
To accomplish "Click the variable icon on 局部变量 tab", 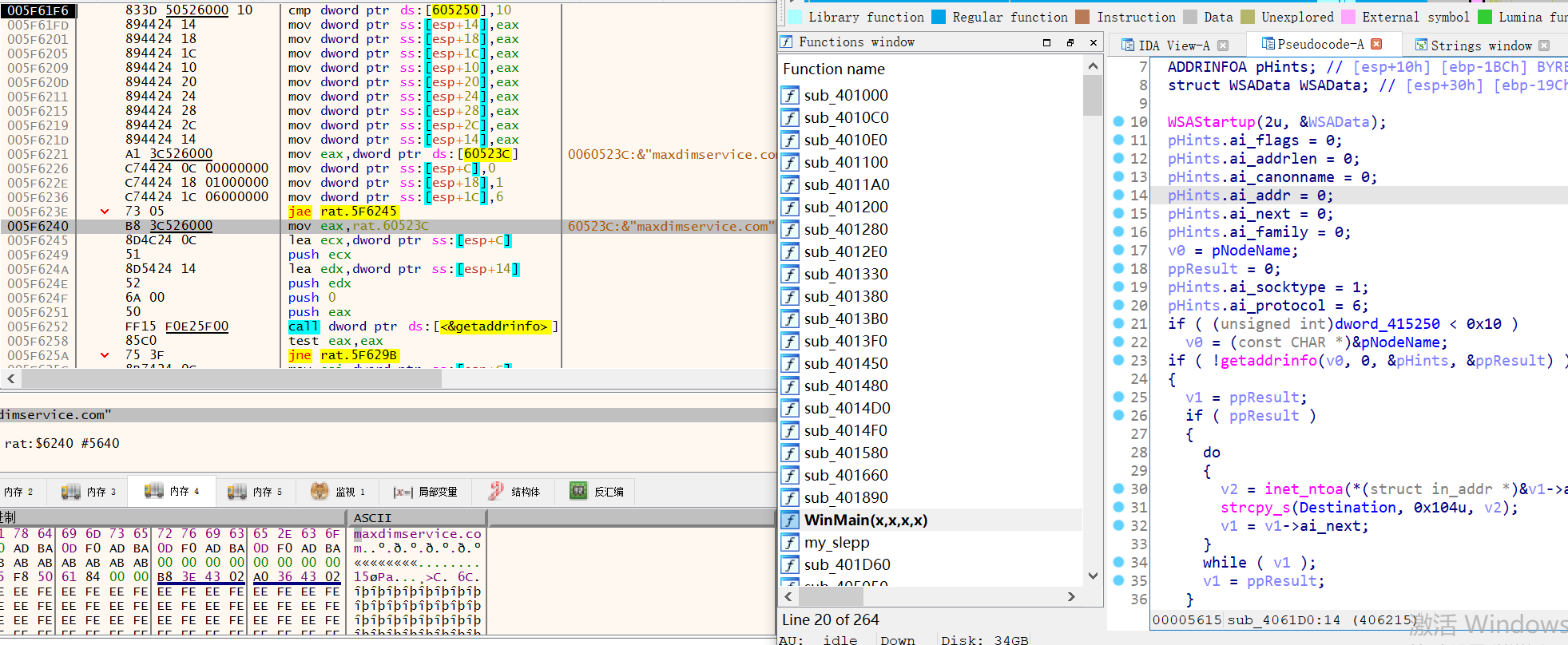I will (x=403, y=492).
